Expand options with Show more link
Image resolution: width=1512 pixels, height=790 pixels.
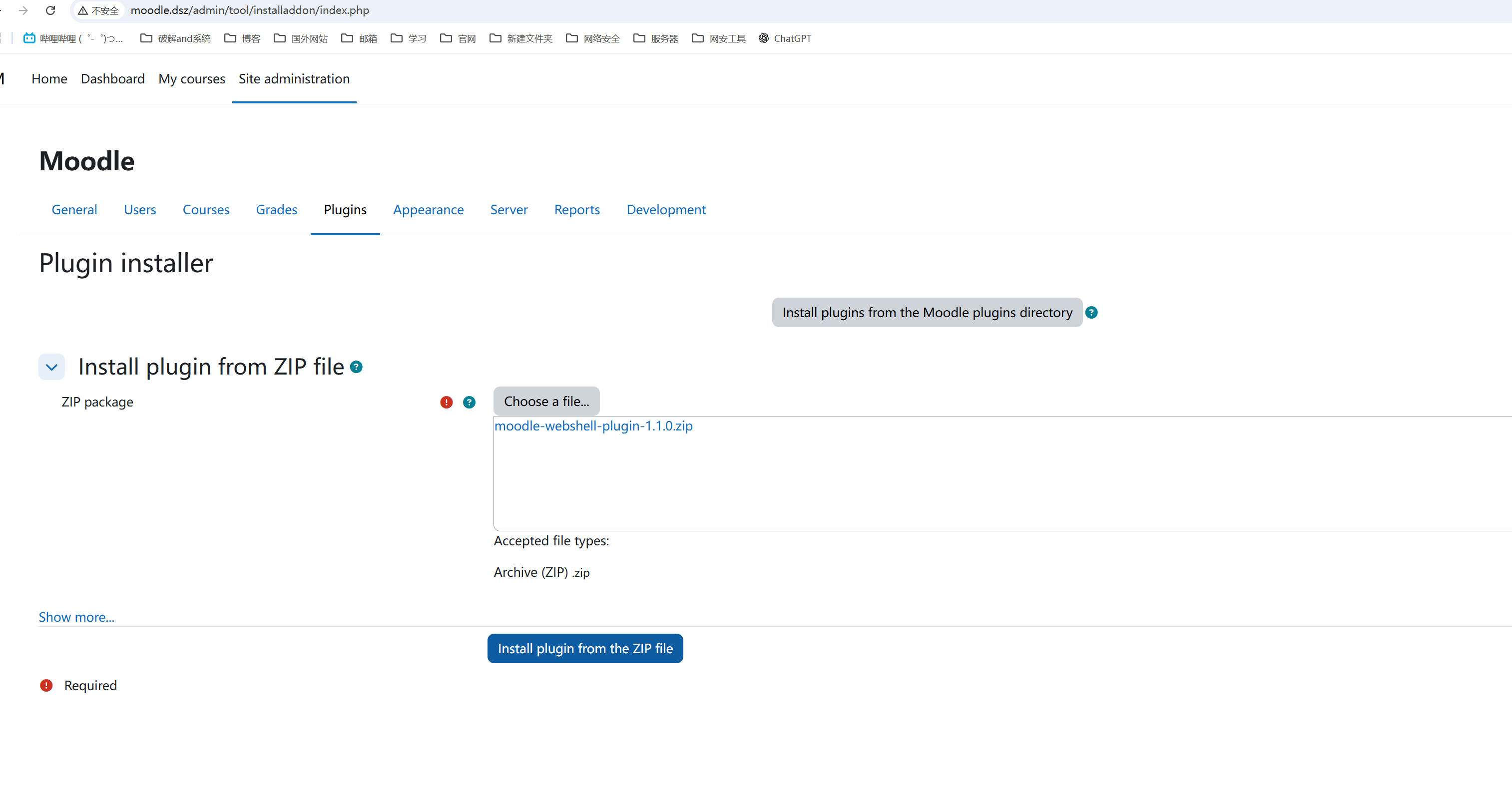click(x=76, y=617)
